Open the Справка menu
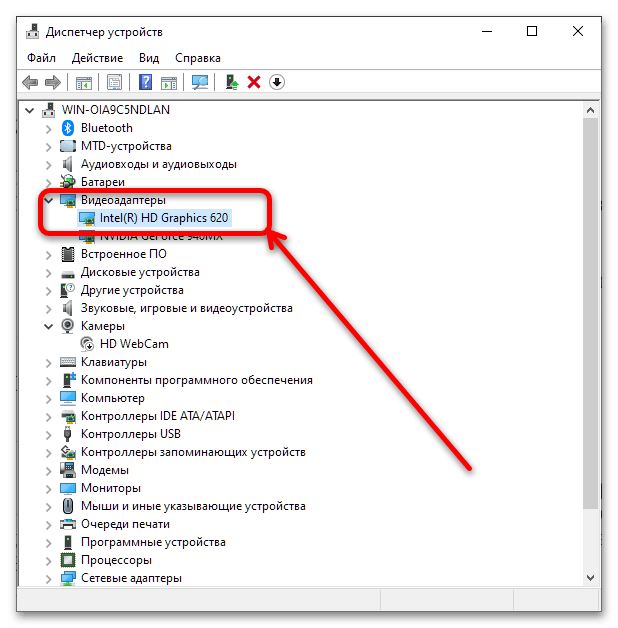618x628 pixels. coord(198,58)
